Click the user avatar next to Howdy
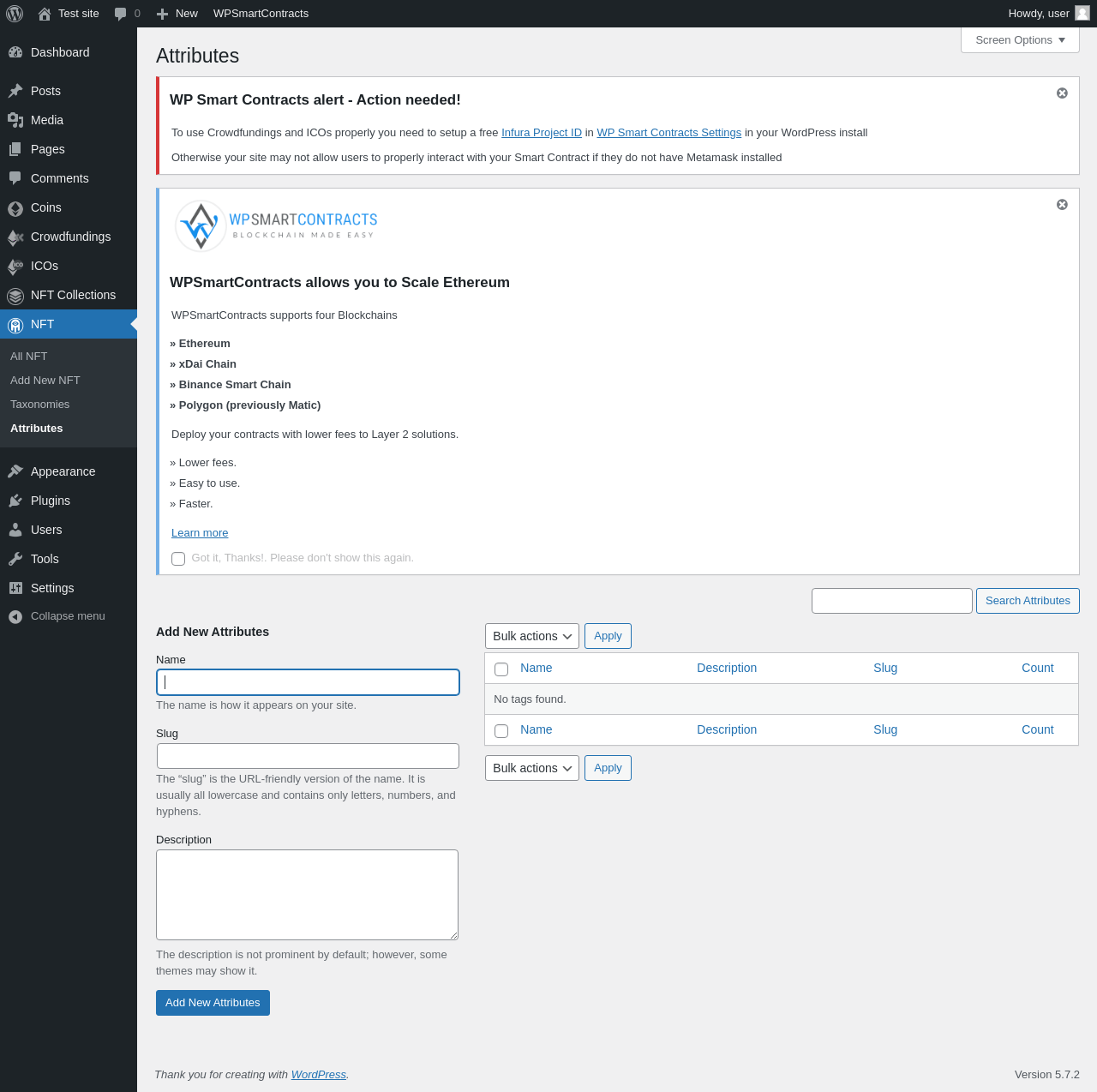This screenshot has width=1097, height=1092. 1082,13
